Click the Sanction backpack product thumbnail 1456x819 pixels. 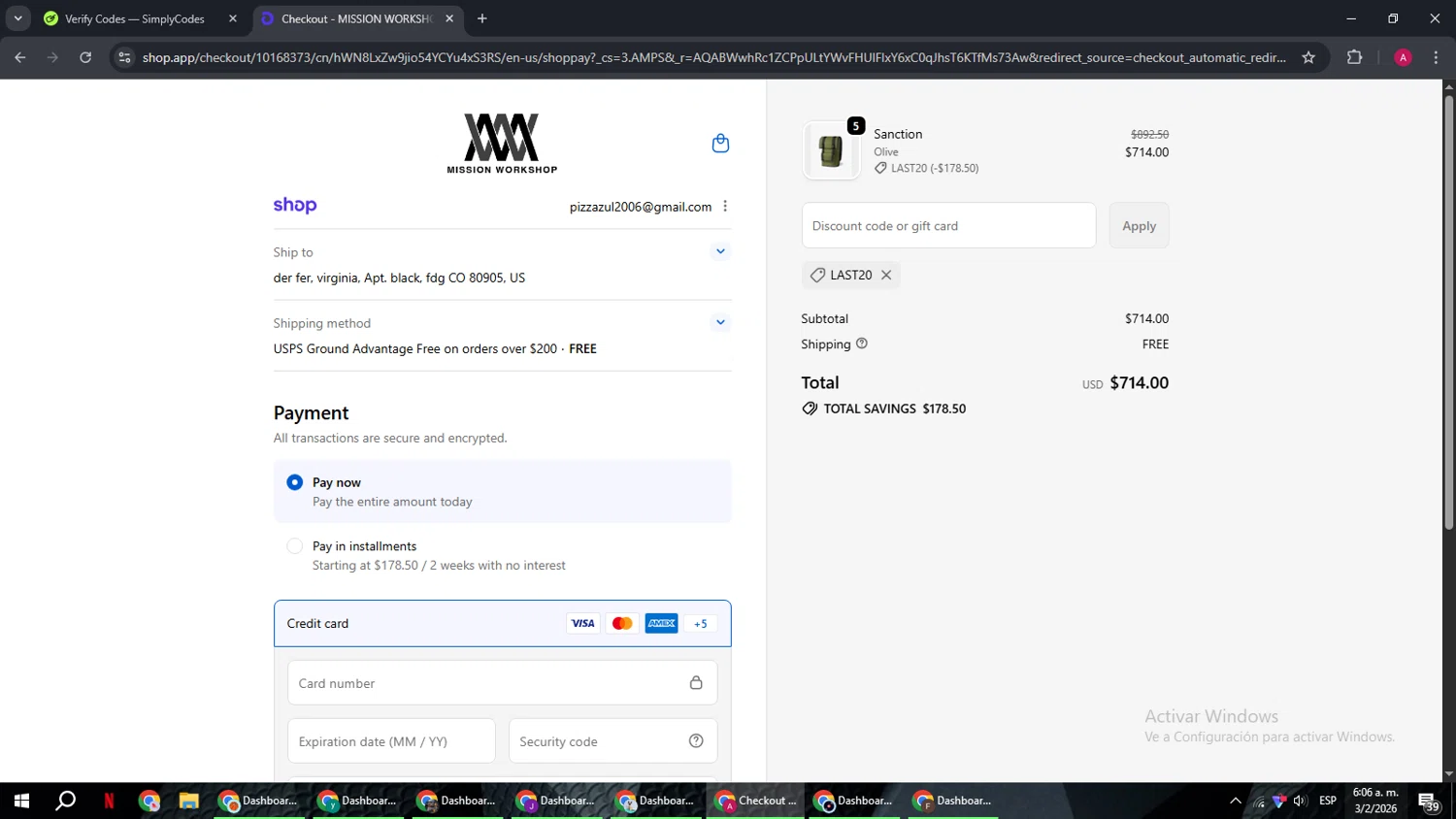[x=831, y=150]
